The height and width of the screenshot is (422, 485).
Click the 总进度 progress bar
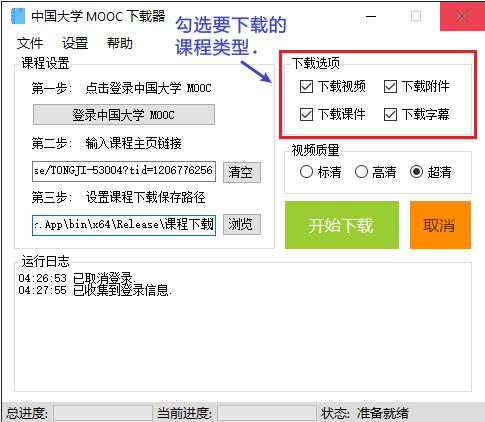[103, 413]
